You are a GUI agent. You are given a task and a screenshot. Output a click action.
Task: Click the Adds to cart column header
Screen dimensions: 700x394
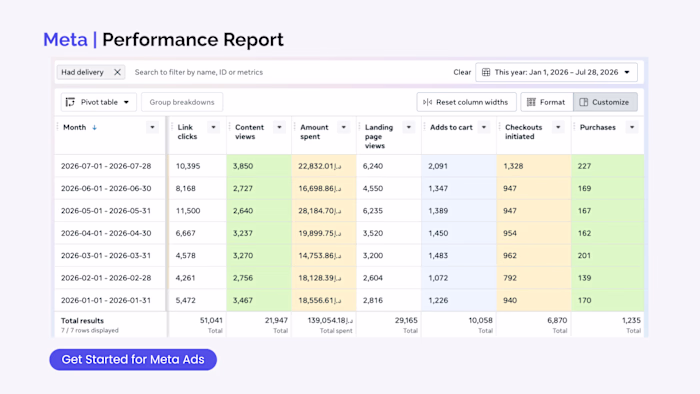[x=451, y=128]
